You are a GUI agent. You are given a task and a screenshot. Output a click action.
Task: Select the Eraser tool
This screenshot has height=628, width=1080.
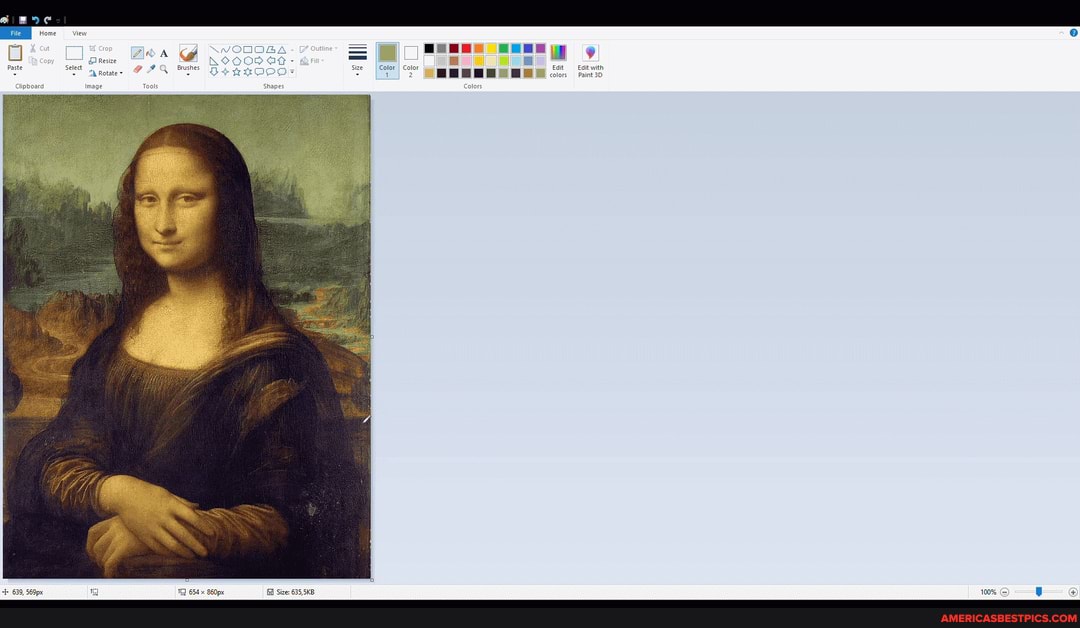[138, 69]
